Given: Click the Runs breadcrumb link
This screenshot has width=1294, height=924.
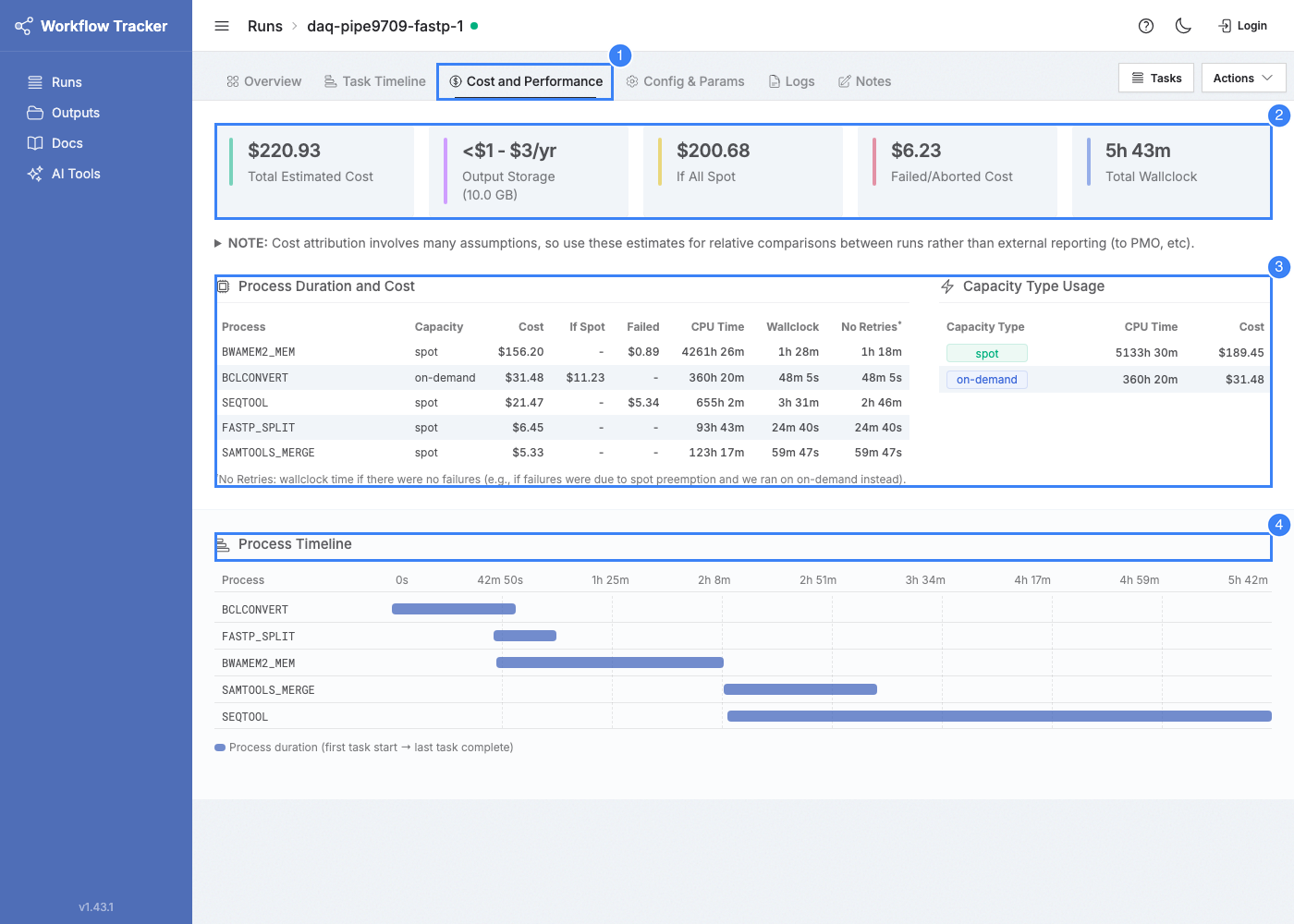Looking at the screenshot, I should (265, 26).
